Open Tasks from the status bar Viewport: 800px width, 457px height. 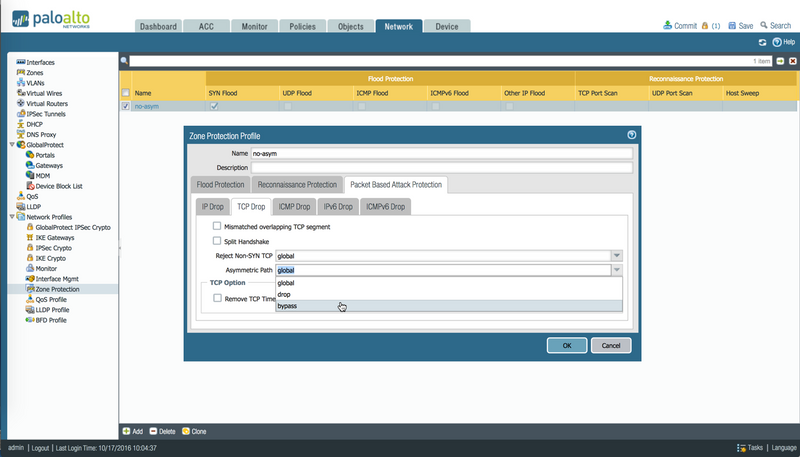click(742, 448)
